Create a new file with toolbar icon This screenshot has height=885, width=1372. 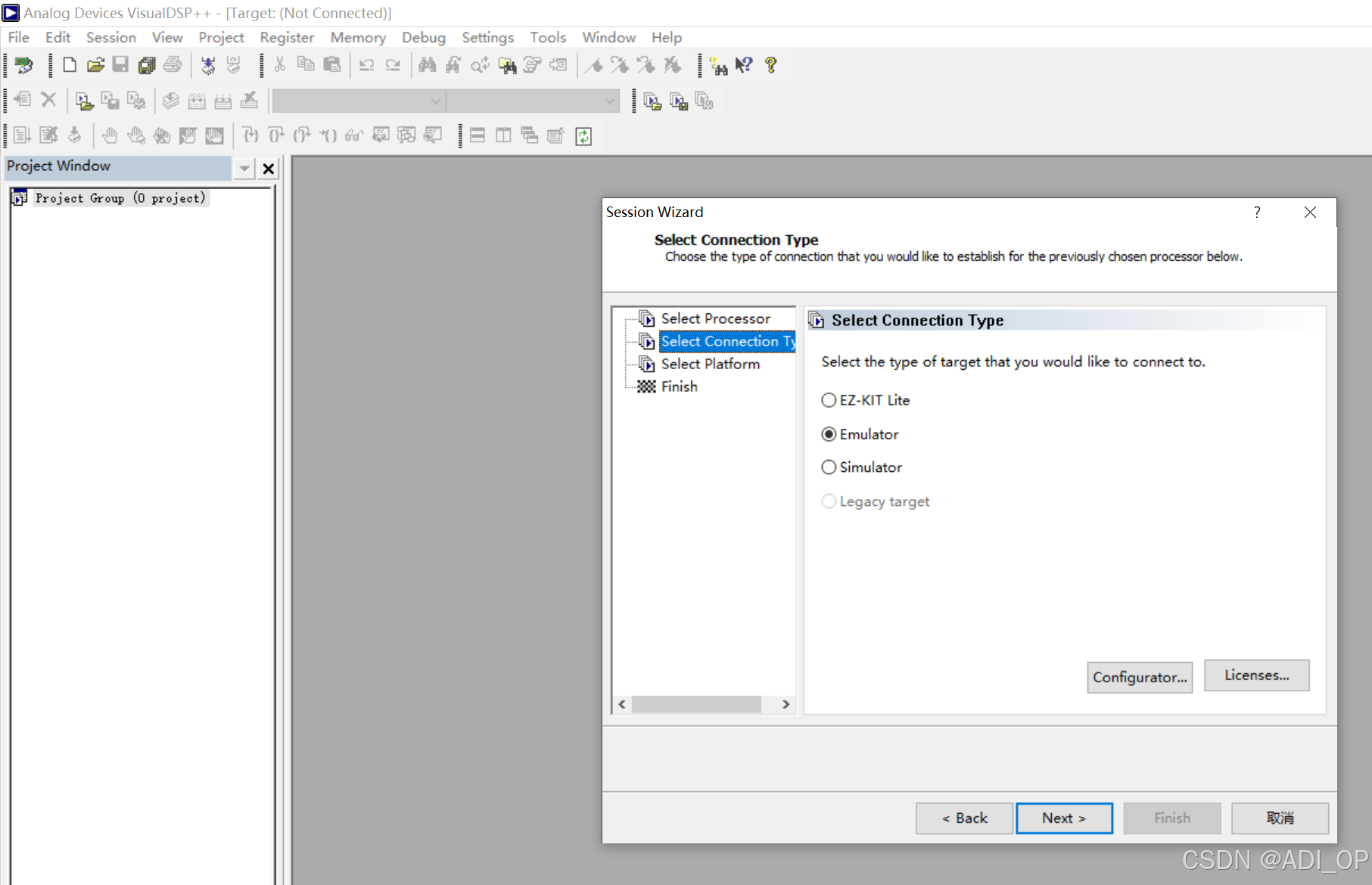[70, 65]
